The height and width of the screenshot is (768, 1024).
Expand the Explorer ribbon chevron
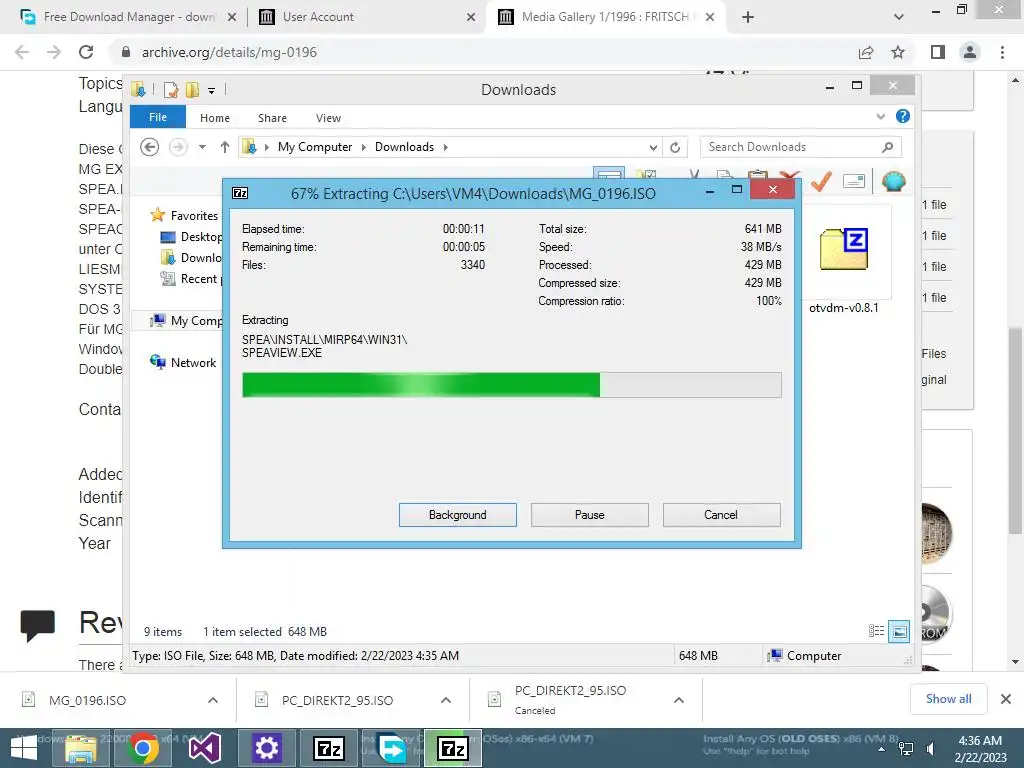[x=880, y=116]
